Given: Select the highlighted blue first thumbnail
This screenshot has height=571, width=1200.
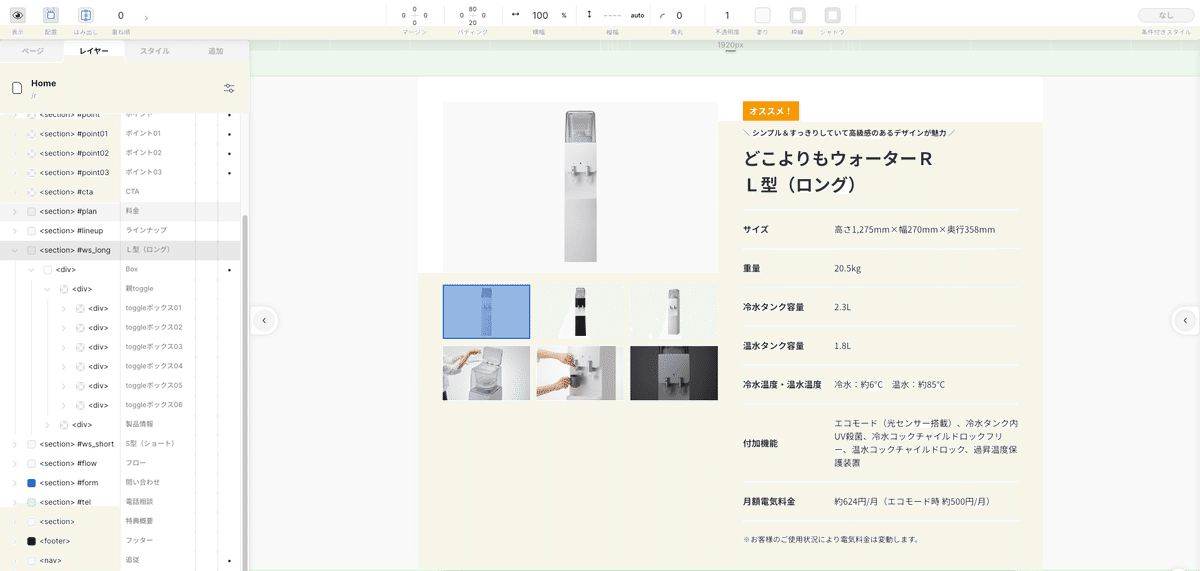Looking at the screenshot, I should (487, 311).
